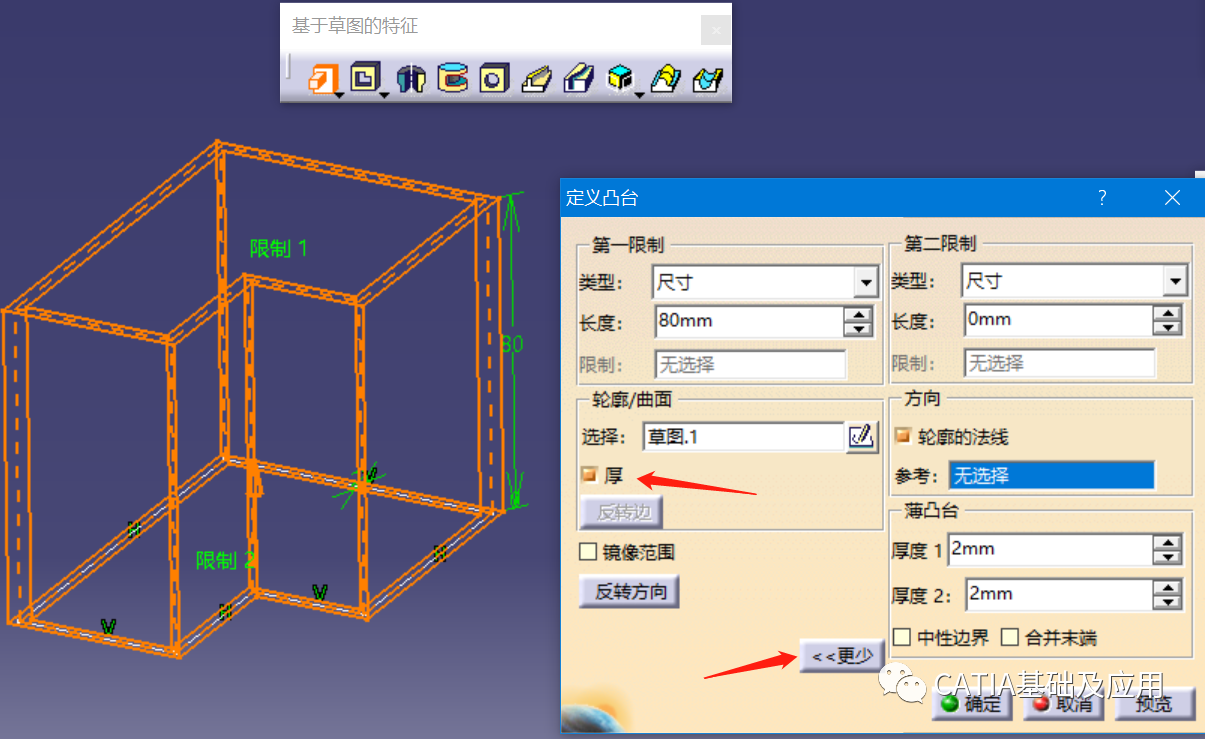Image resolution: width=1205 pixels, height=739 pixels.
Task: Click 选择 field showing 草图.1
Action: (x=744, y=436)
